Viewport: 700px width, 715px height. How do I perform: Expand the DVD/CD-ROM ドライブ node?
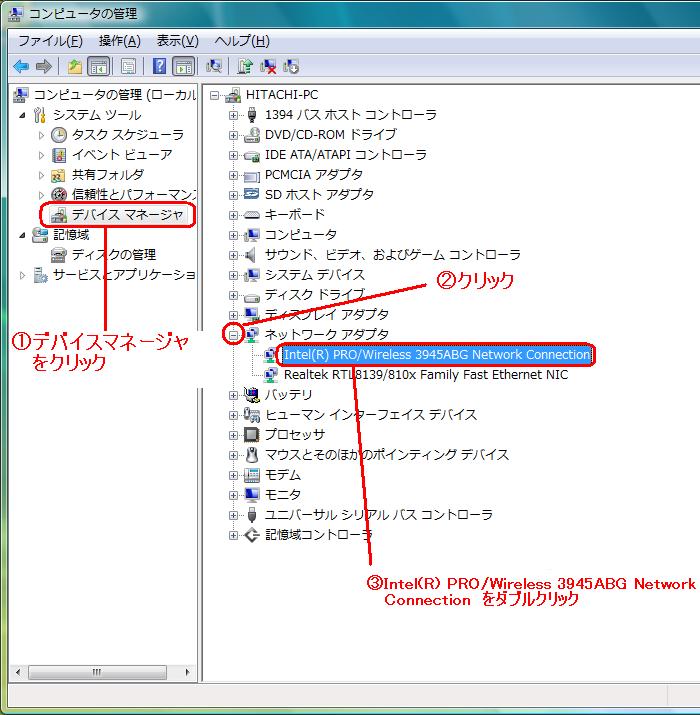pyautogui.click(x=233, y=135)
